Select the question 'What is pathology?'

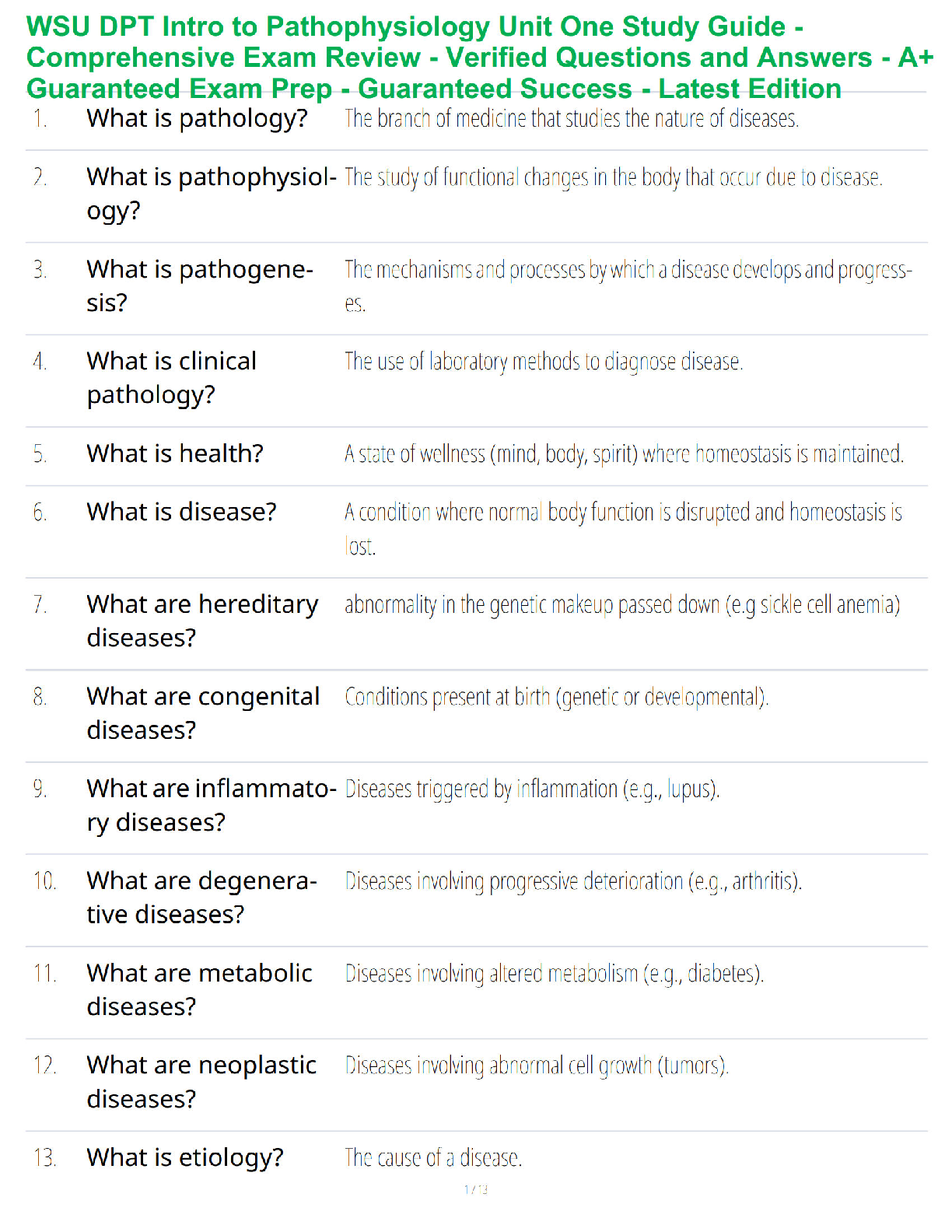pos(197,119)
